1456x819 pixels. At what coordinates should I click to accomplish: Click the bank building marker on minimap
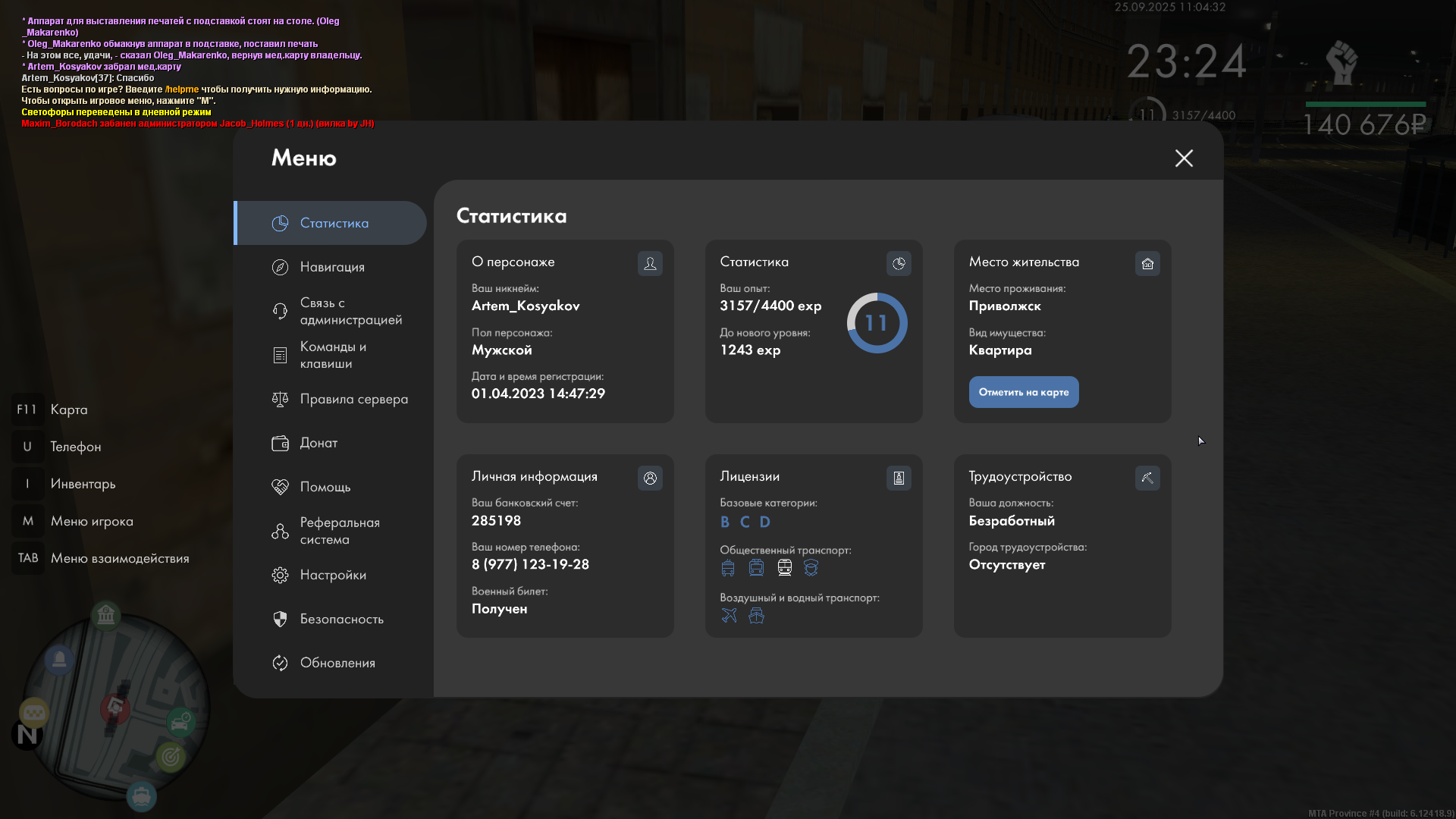tap(106, 615)
